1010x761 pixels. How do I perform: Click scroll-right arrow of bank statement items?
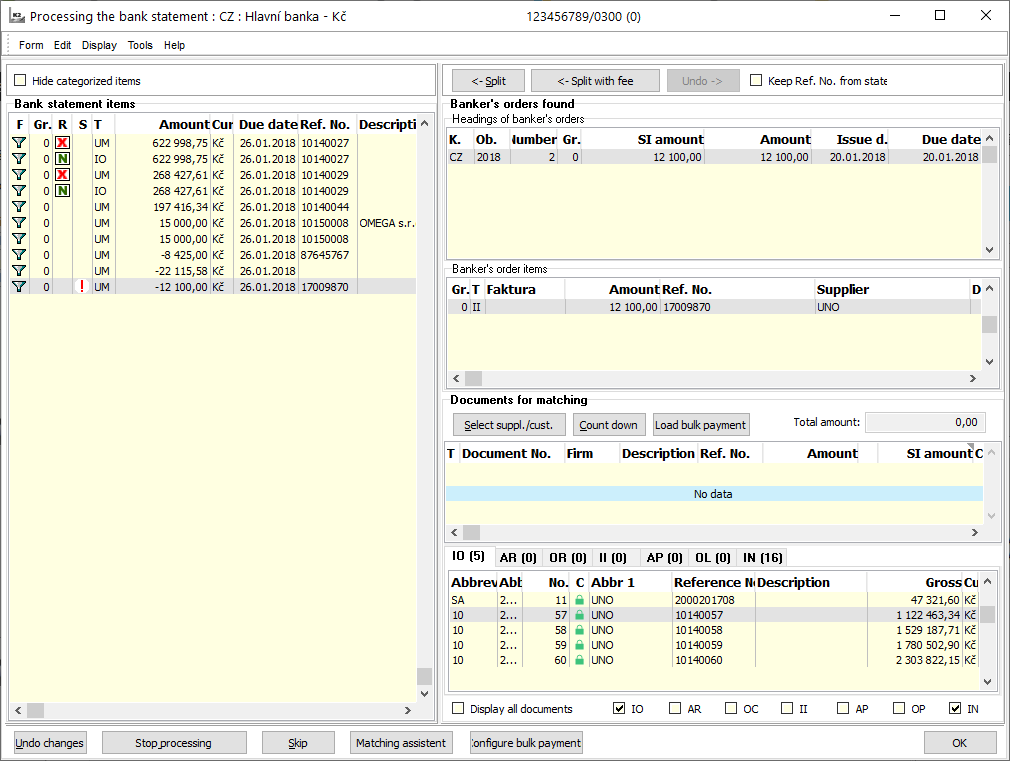(x=408, y=710)
